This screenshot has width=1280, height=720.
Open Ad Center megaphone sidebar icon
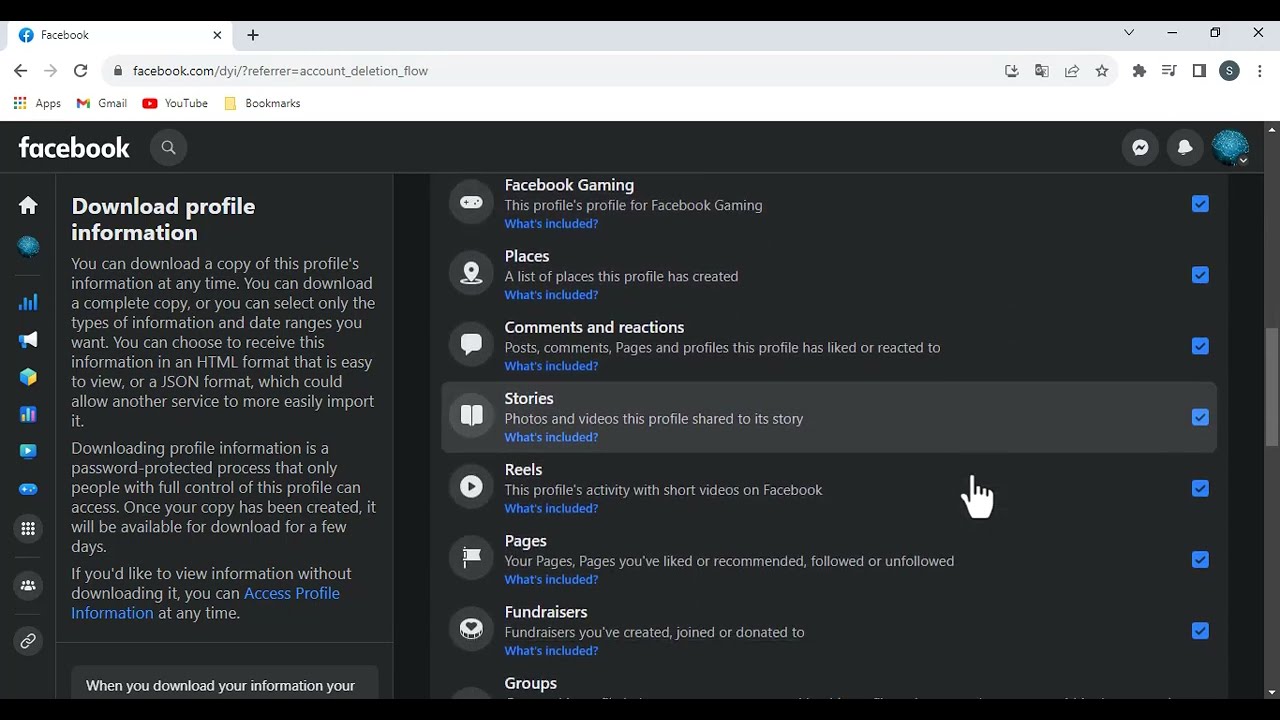pos(28,340)
